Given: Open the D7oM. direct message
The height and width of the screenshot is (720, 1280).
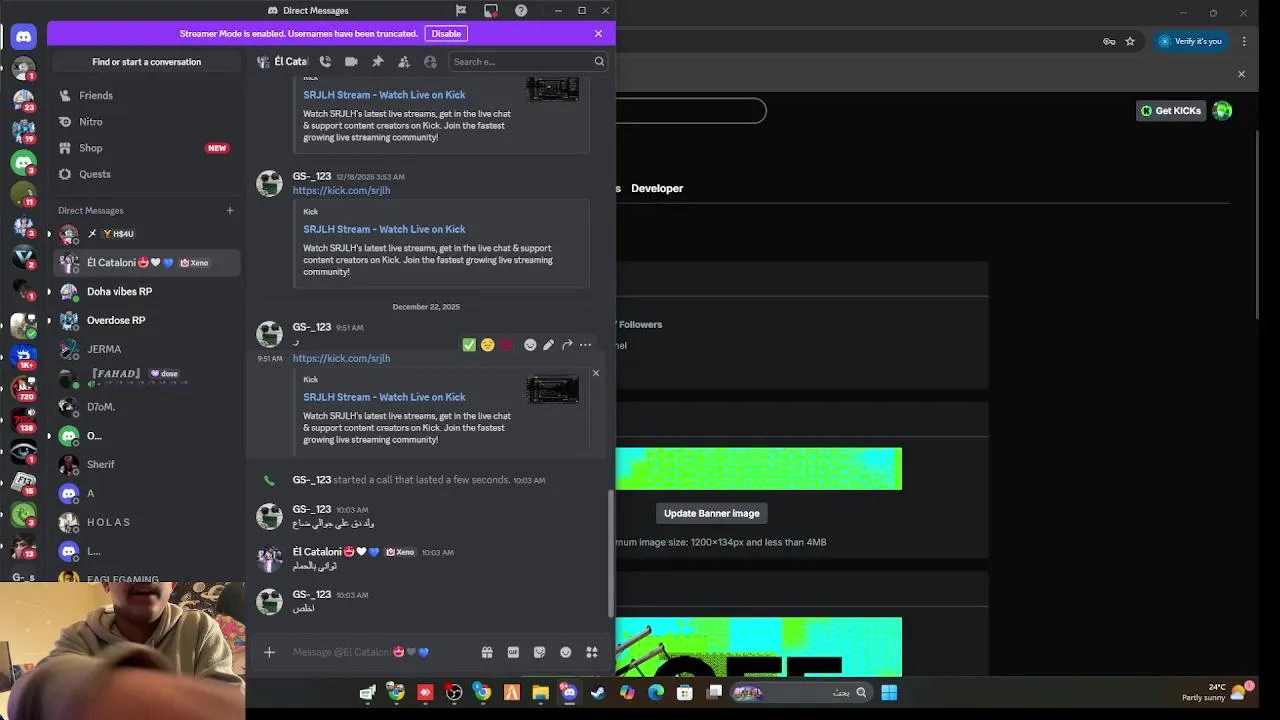Looking at the screenshot, I should [x=146, y=407].
